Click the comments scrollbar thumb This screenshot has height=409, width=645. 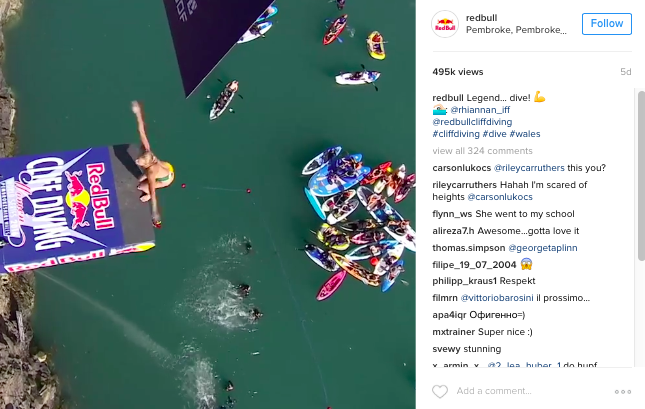click(641, 176)
